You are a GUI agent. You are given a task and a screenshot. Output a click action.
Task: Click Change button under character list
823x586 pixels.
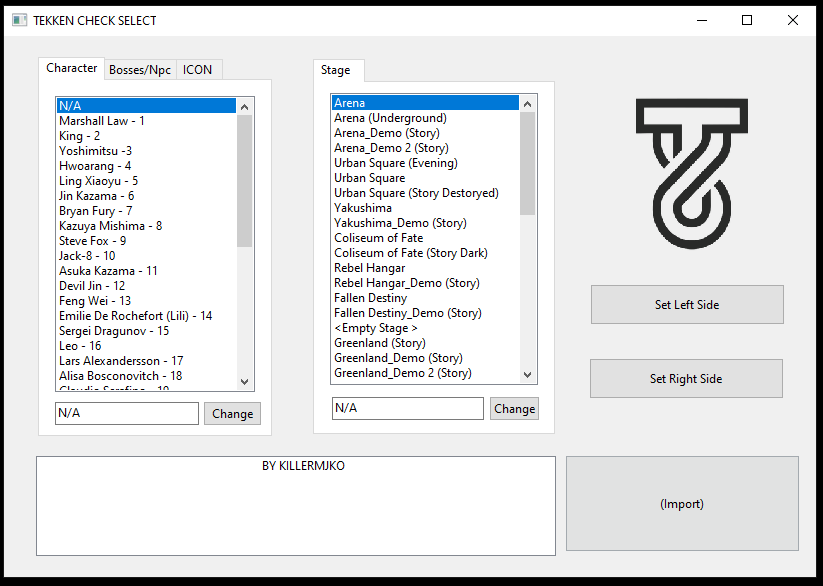[233, 414]
